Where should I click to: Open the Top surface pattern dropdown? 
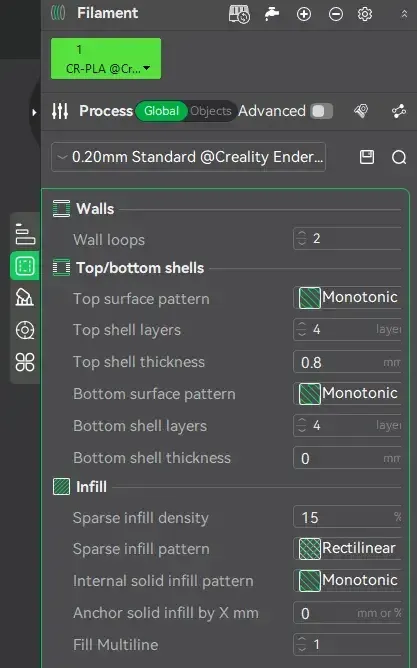pos(348,297)
